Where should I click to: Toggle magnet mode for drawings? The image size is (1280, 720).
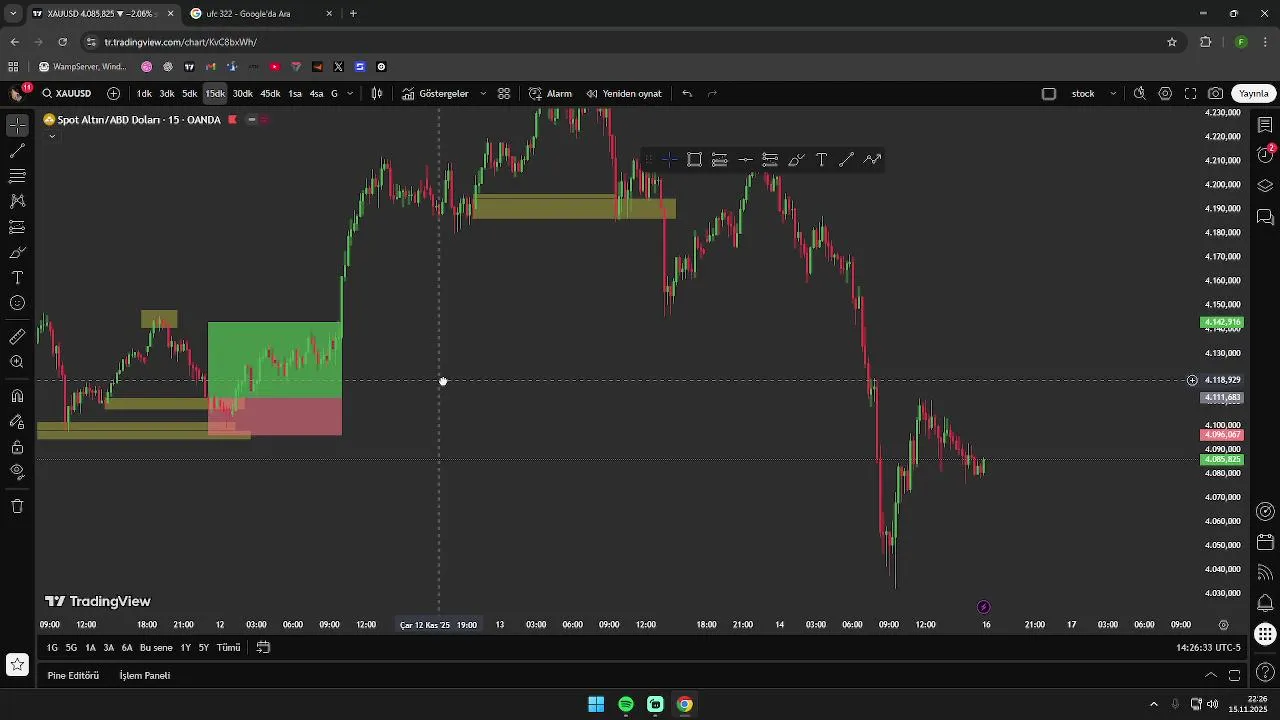click(x=17, y=396)
